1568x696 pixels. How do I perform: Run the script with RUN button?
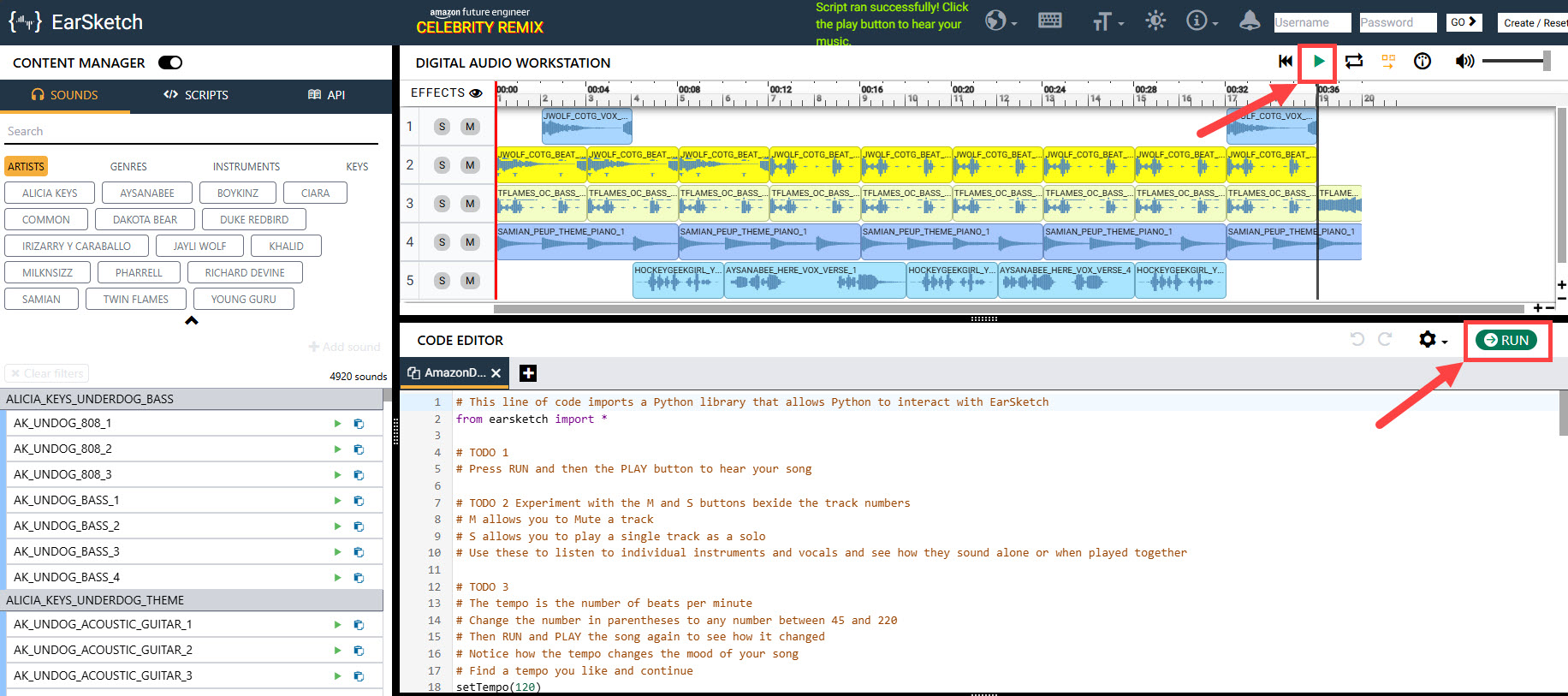pyautogui.click(x=1506, y=340)
